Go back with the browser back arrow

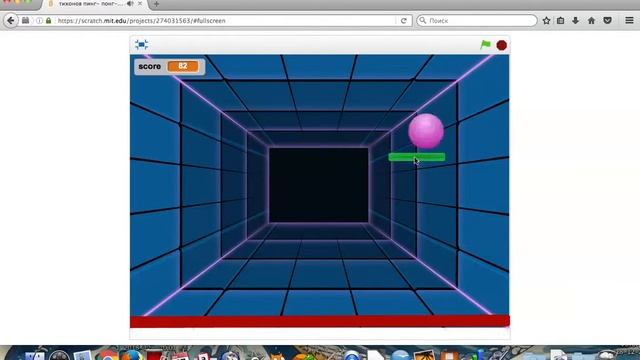coord(11,20)
